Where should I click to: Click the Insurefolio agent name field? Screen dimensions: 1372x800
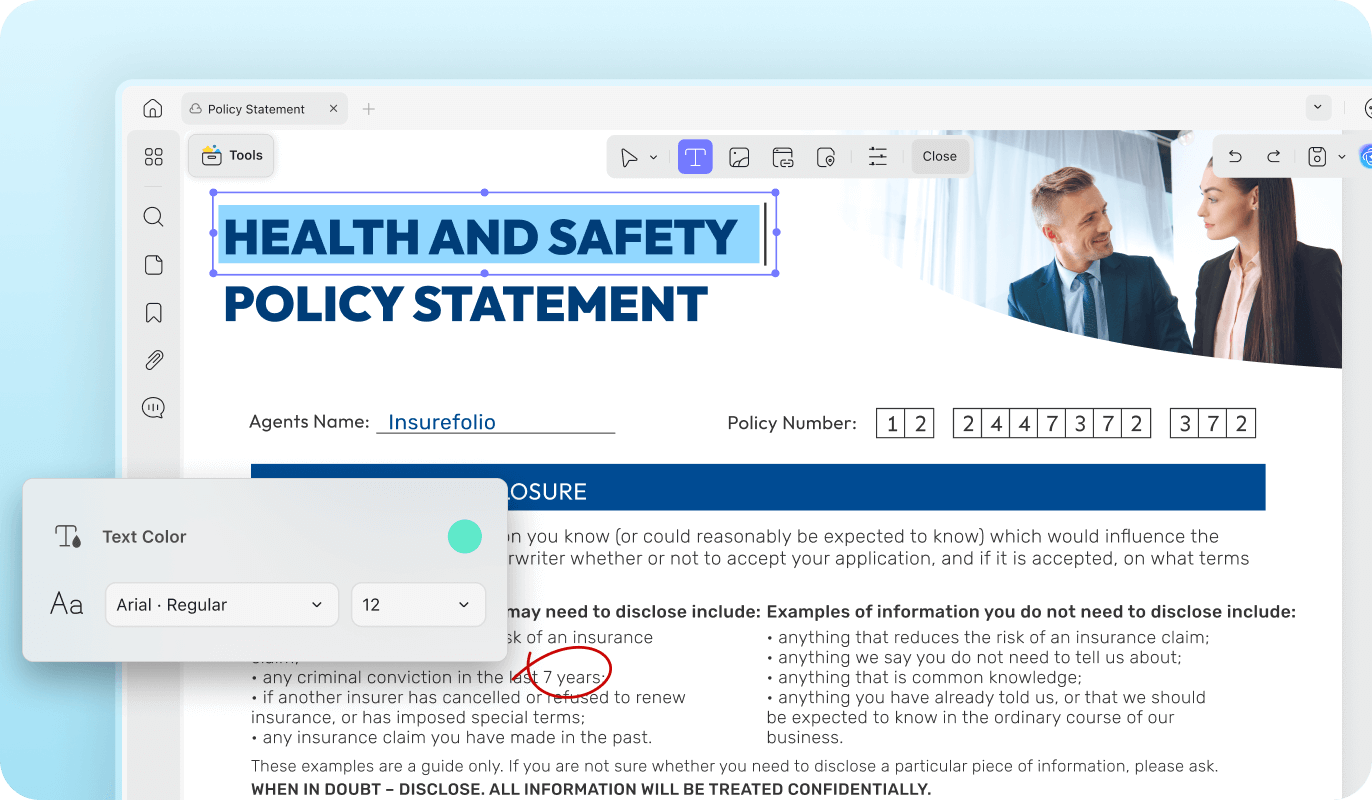[495, 422]
